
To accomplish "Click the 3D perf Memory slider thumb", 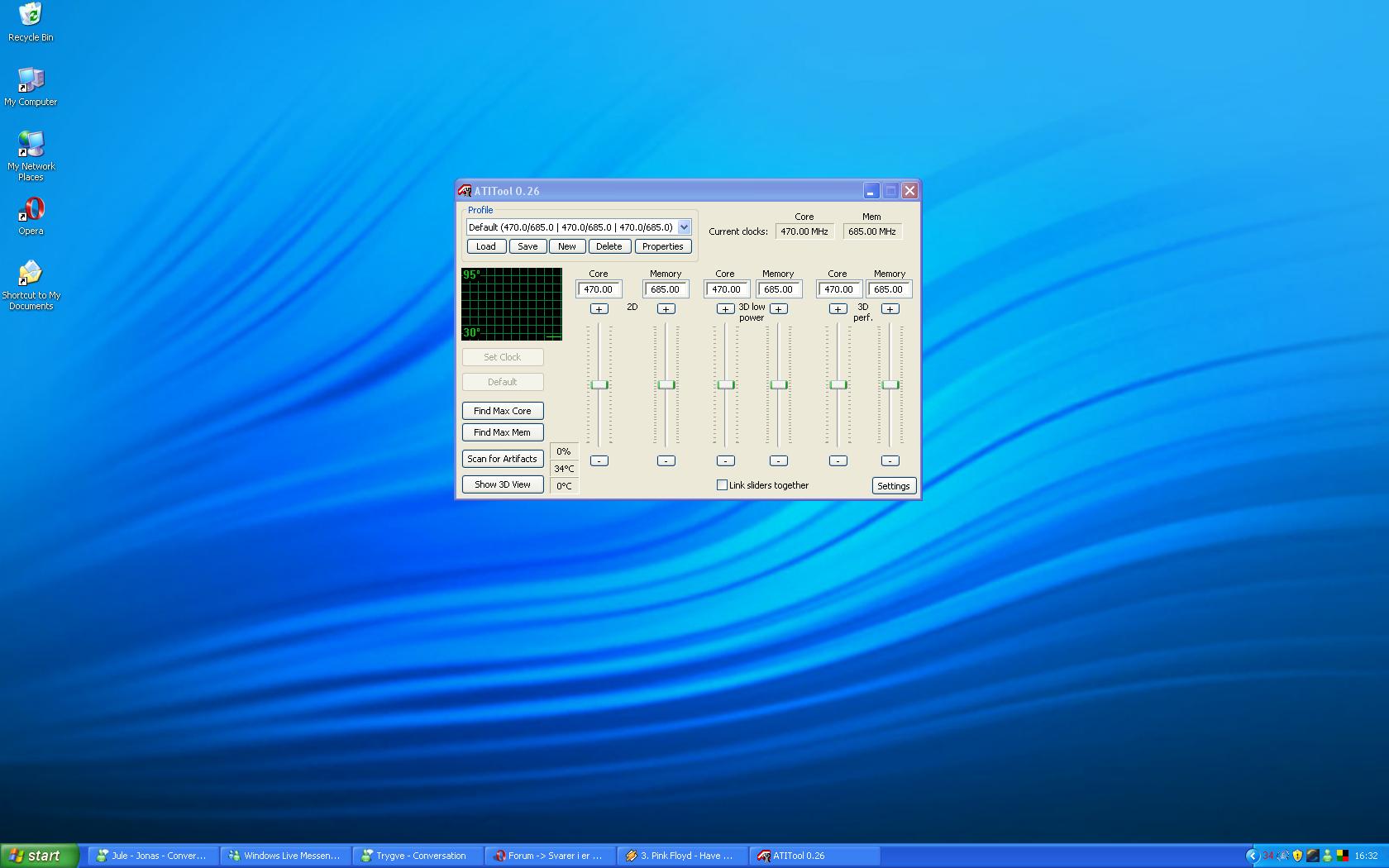I will point(890,384).
